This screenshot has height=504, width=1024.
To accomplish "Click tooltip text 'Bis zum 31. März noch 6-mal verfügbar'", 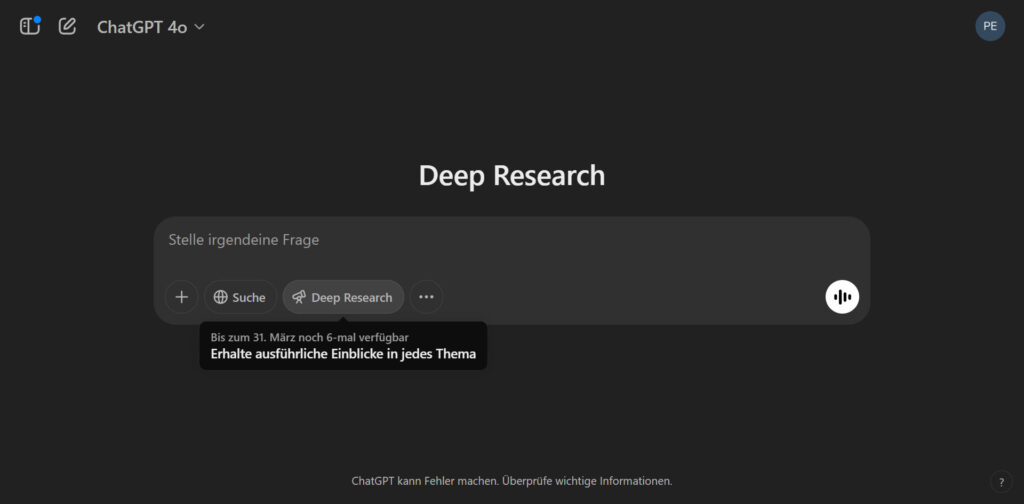I will (x=310, y=338).
